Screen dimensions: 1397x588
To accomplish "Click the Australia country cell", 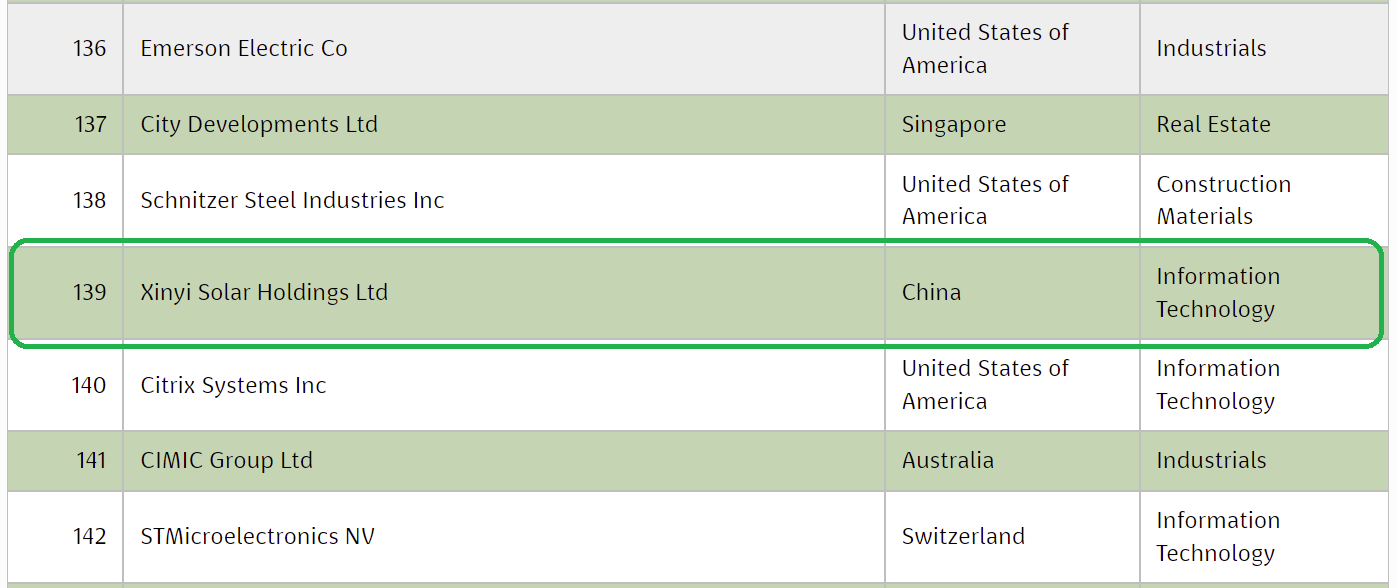I will tap(947, 461).
